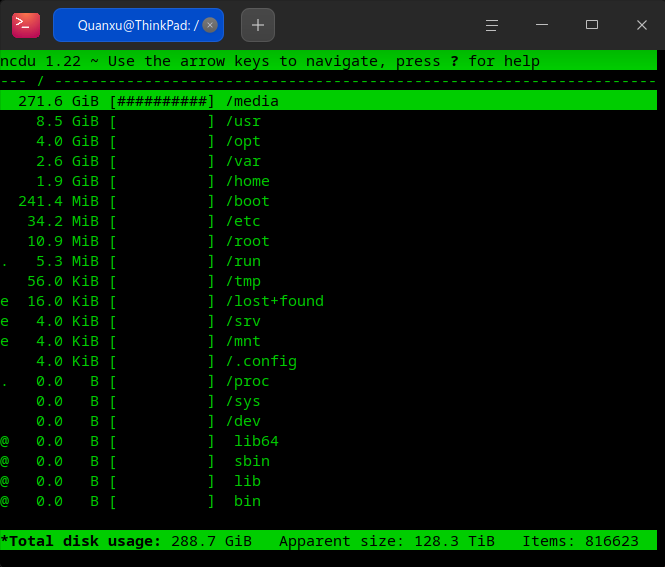Select the /sys directory row

(x=329, y=401)
